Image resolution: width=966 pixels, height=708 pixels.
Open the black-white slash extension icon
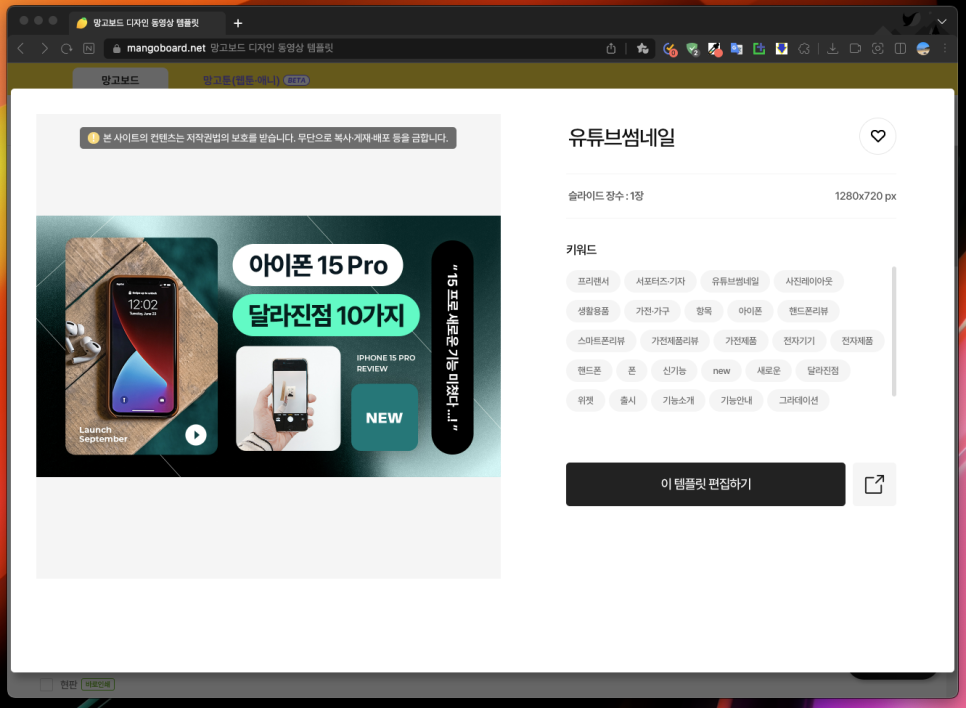pos(715,49)
